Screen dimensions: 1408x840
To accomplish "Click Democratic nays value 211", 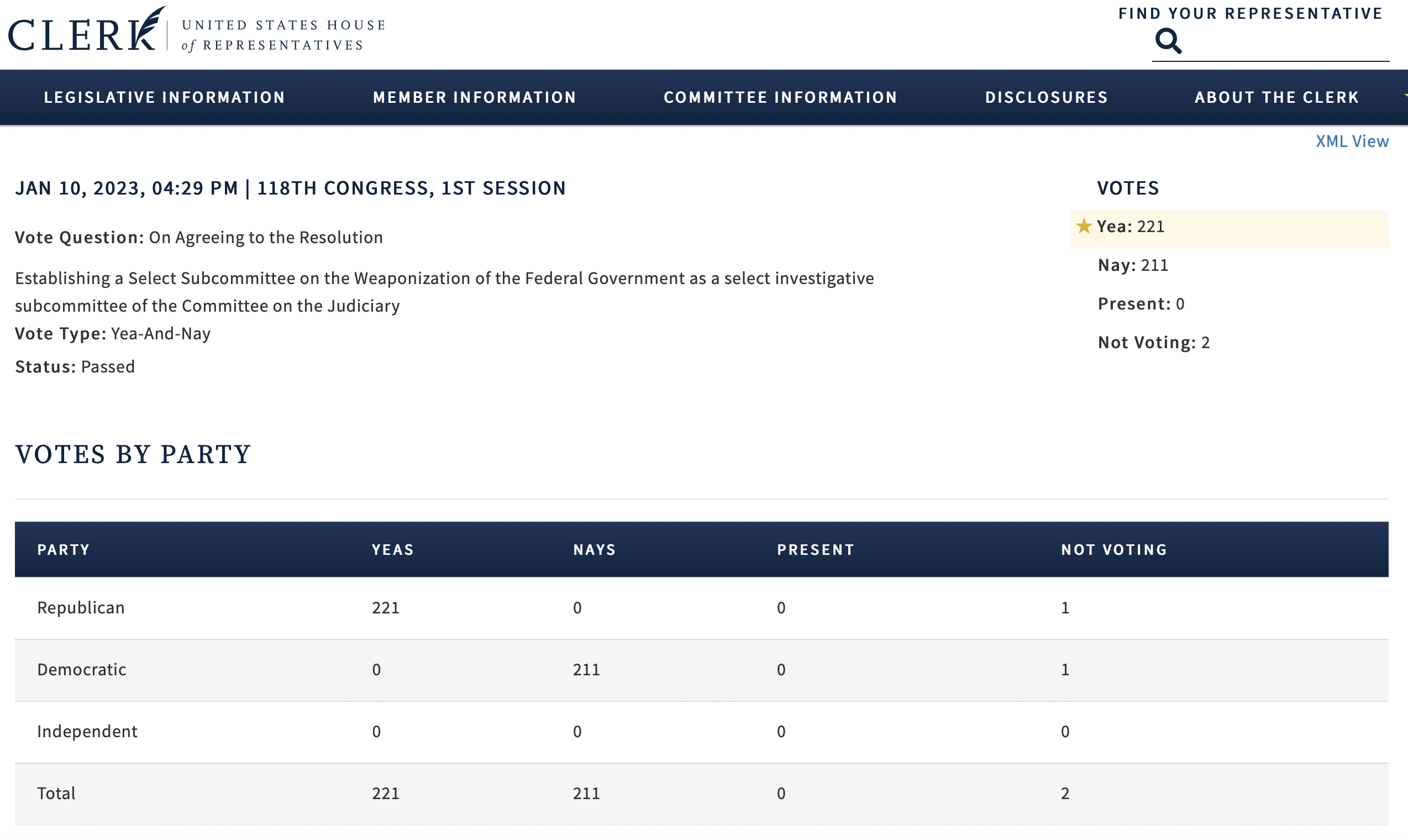I will (x=586, y=670).
